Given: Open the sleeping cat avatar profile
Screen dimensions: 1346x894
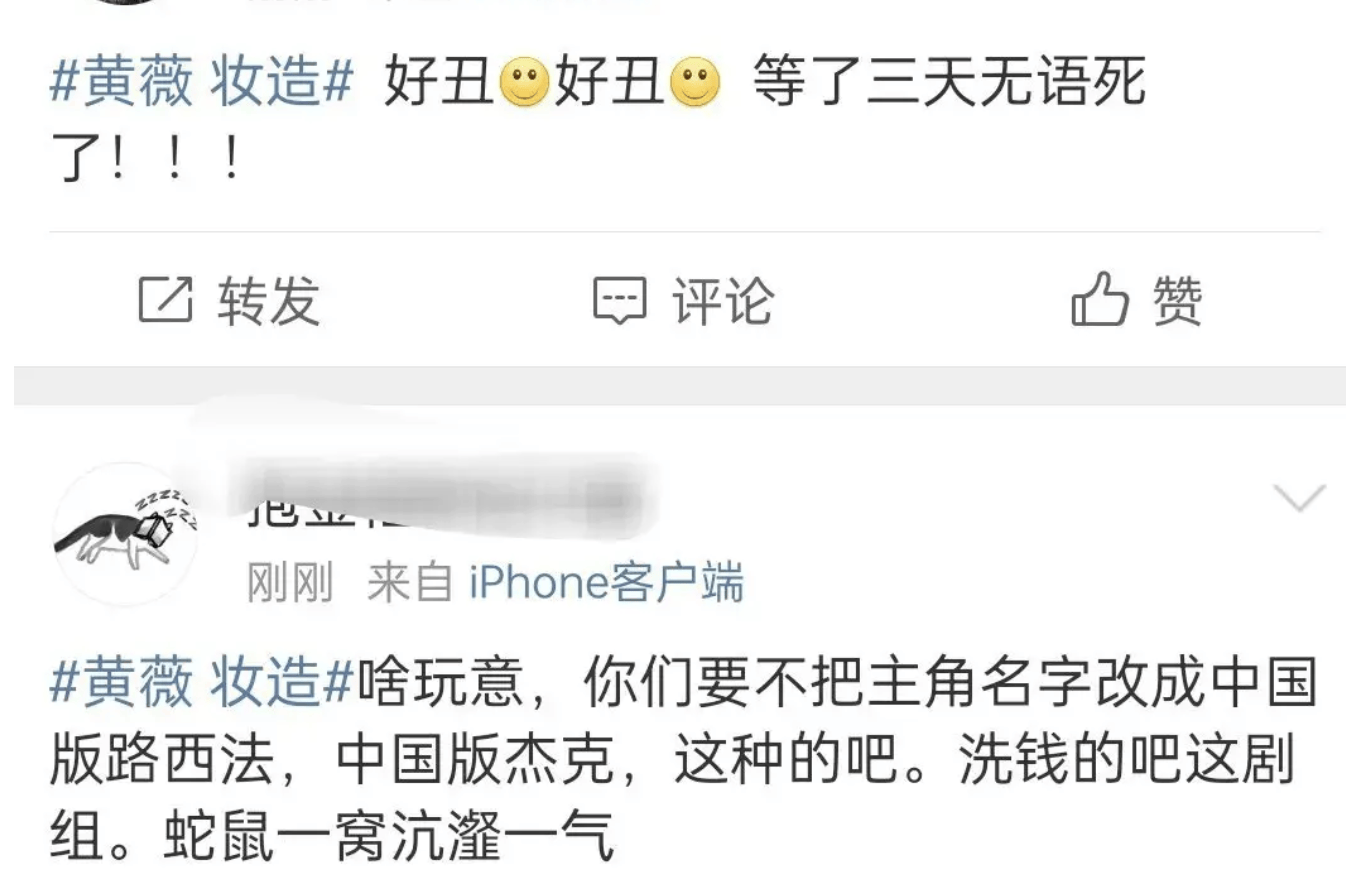Looking at the screenshot, I should point(125,533).
